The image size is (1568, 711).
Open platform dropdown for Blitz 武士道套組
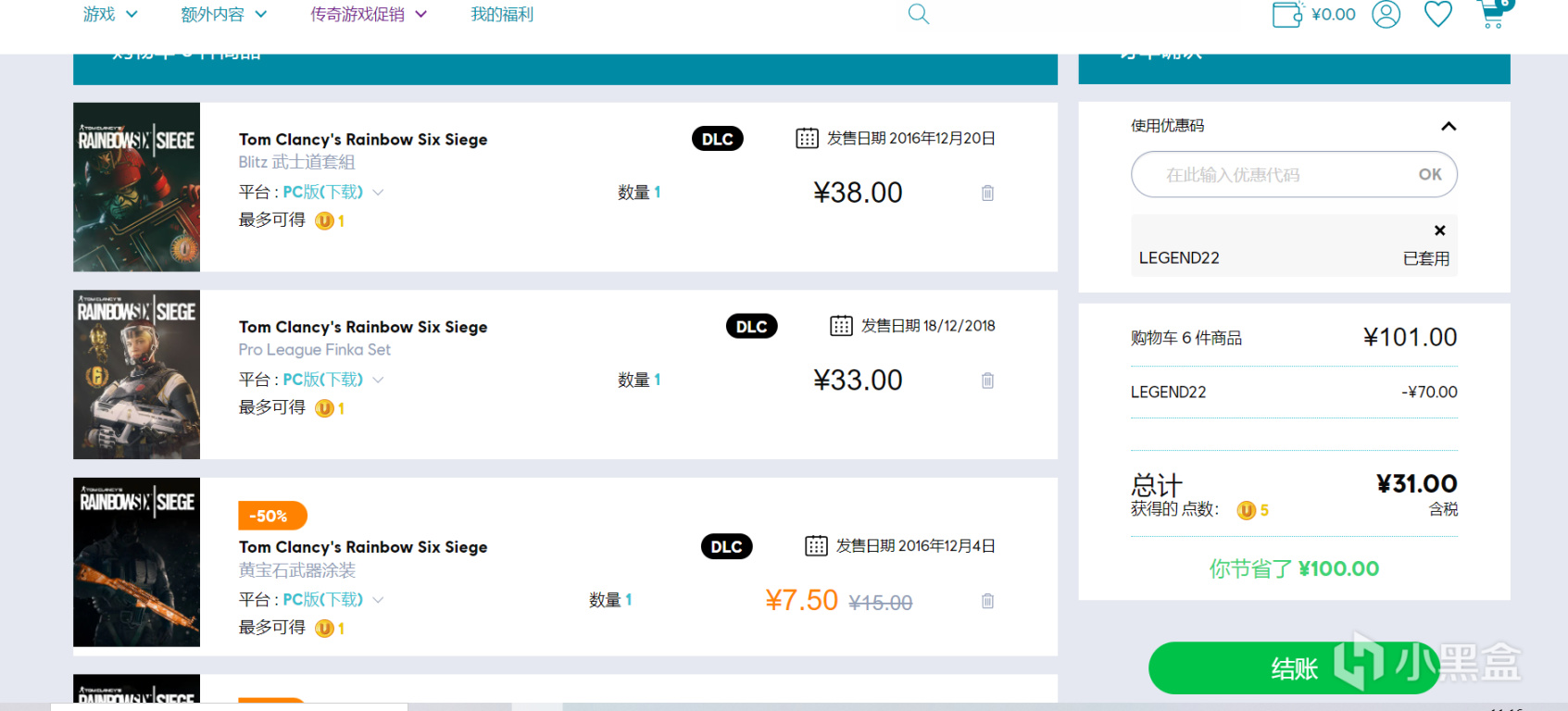pyautogui.click(x=332, y=192)
